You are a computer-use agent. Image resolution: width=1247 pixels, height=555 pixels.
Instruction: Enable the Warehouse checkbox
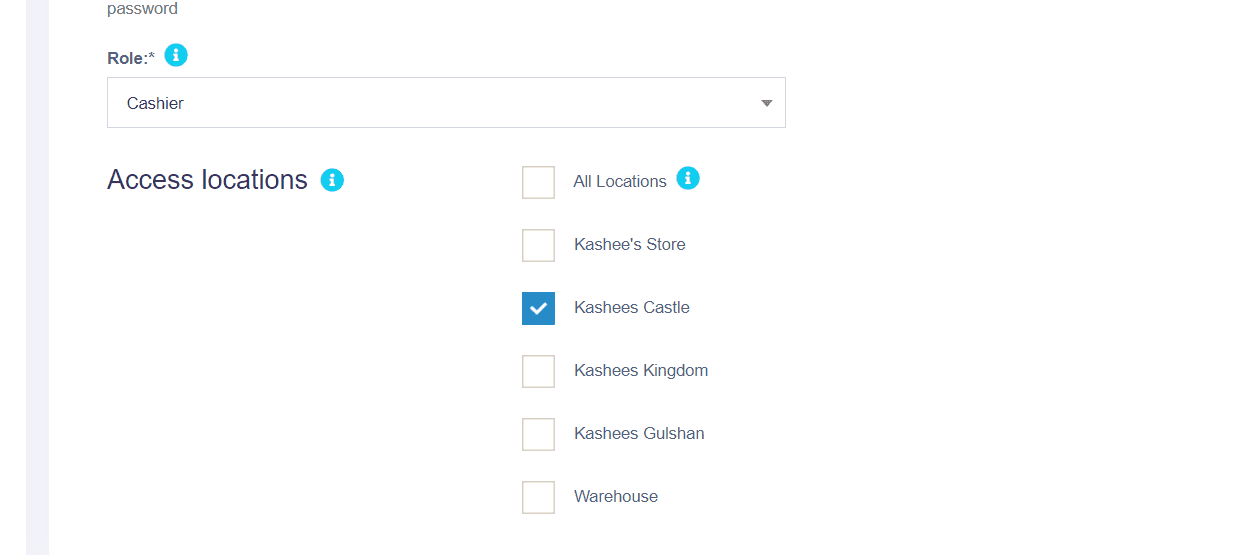[x=538, y=497]
